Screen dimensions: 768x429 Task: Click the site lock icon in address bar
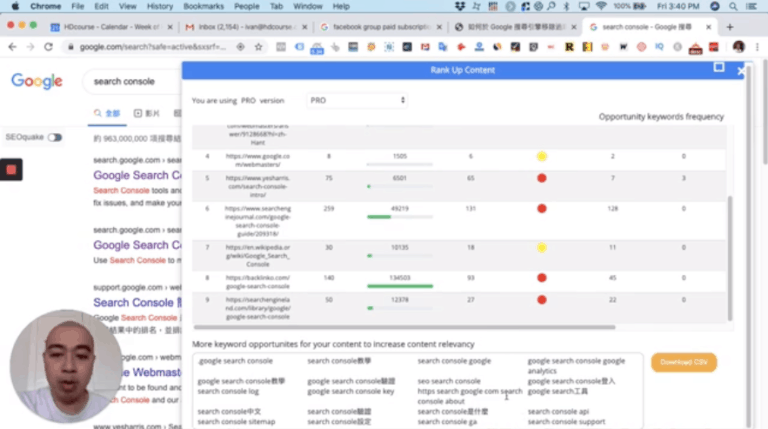pos(71,47)
